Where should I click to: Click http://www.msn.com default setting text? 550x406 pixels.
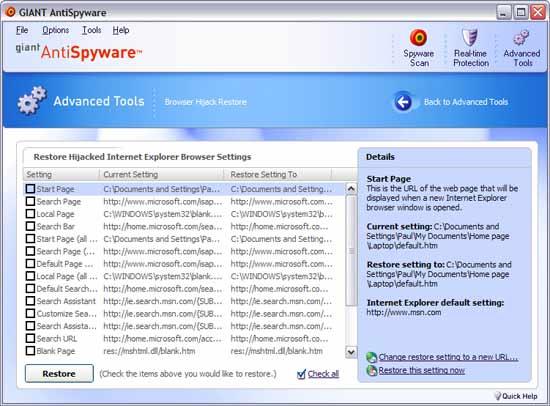[x=404, y=312]
